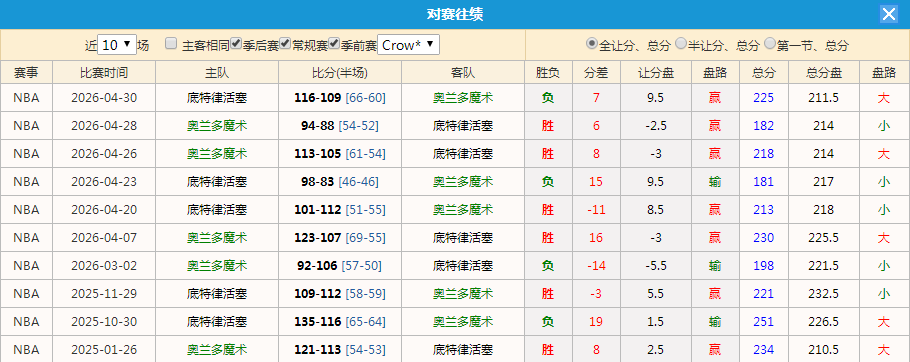Viewport: 910px width, 362px height.
Task: Open the Crow* company dropdown
Action: (x=409, y=45)
